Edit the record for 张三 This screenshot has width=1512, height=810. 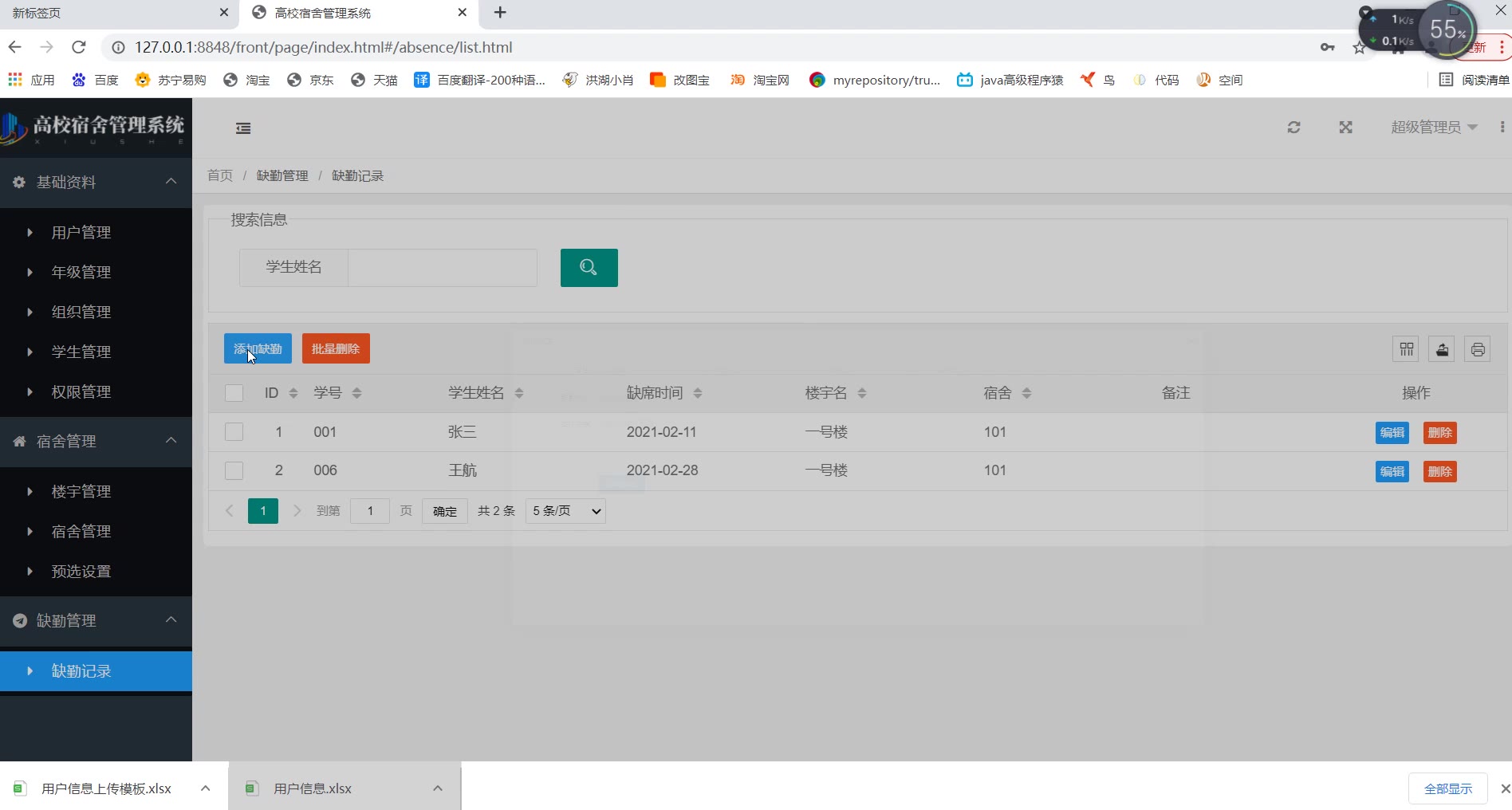click(x=1392, y=433)
